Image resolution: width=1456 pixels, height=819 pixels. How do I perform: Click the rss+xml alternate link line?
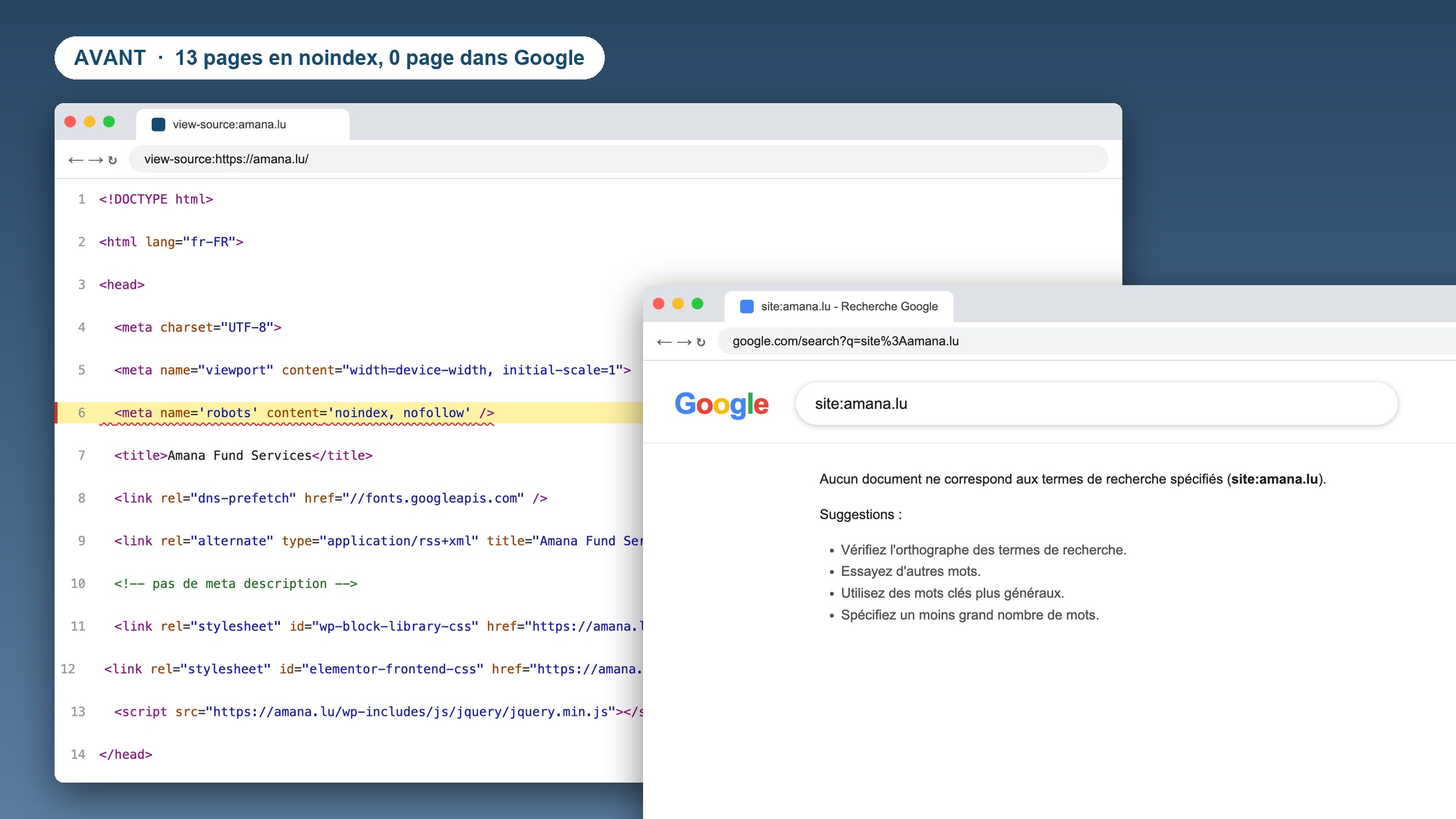(379, 541)
